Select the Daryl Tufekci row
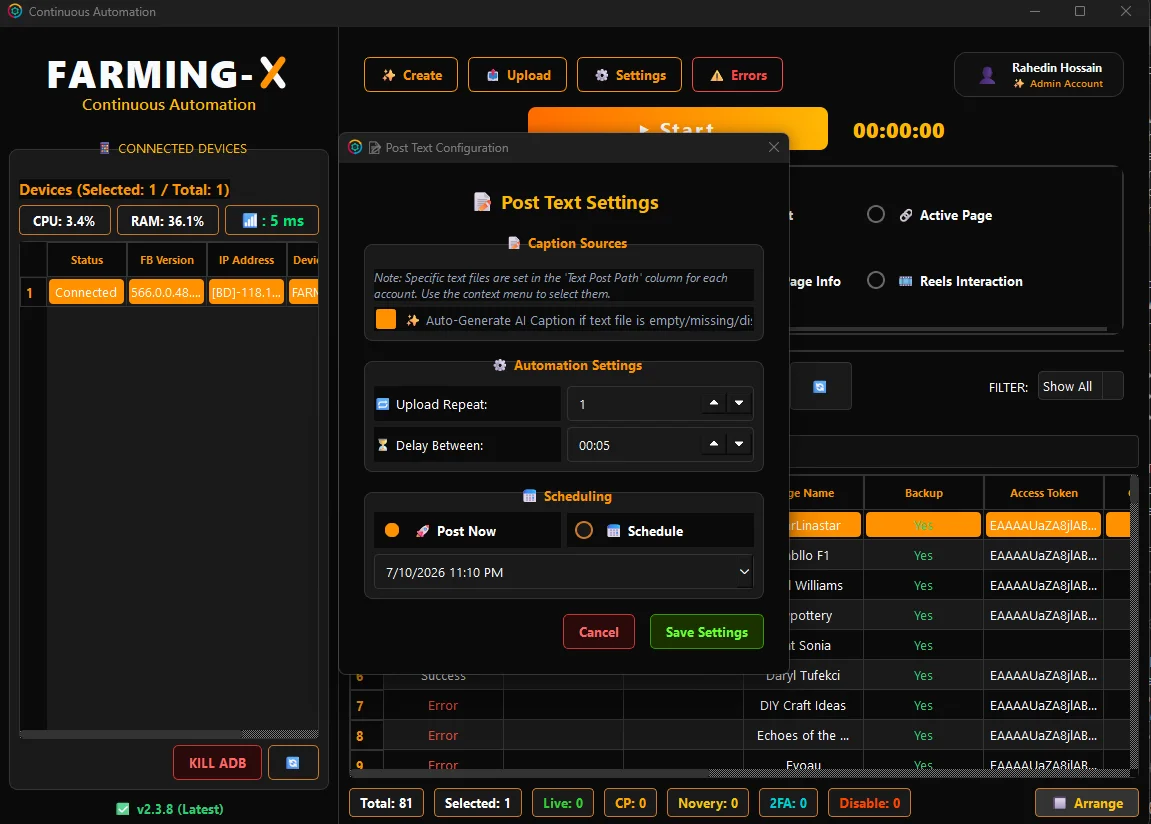The image size is (1151, 824). (x=802, y=675)
